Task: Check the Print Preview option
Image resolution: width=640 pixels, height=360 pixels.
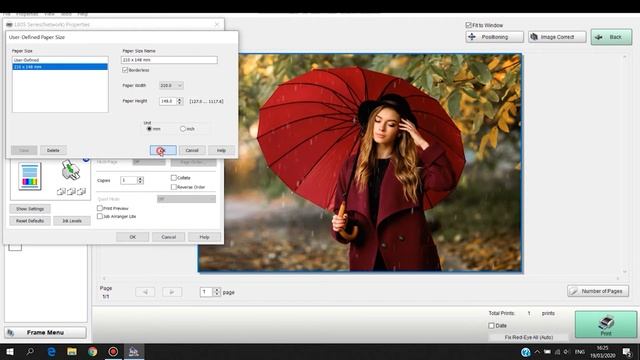Action: point(100,208)
